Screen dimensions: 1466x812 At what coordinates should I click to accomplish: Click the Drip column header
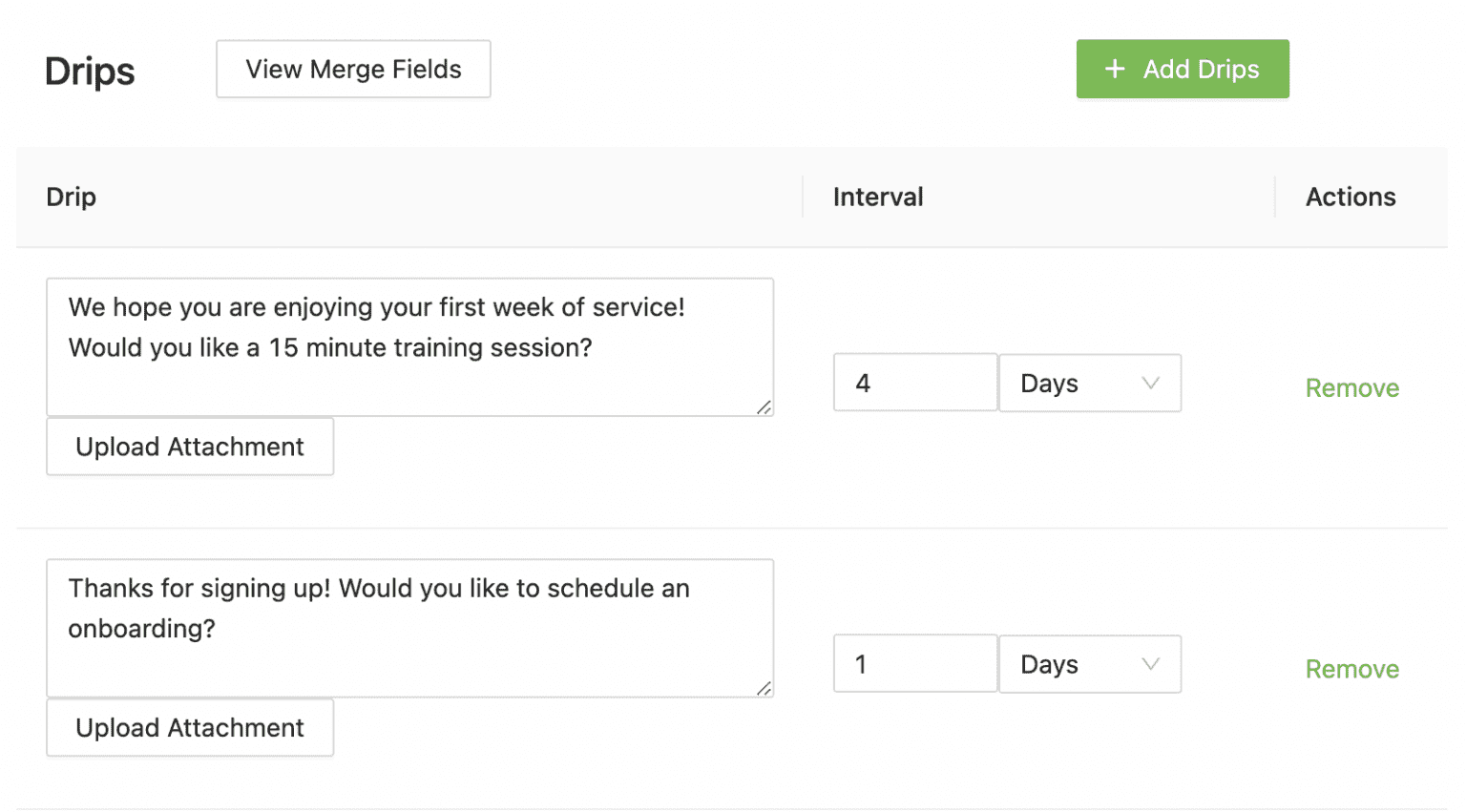pyautogui.click(x=72, y=198)
